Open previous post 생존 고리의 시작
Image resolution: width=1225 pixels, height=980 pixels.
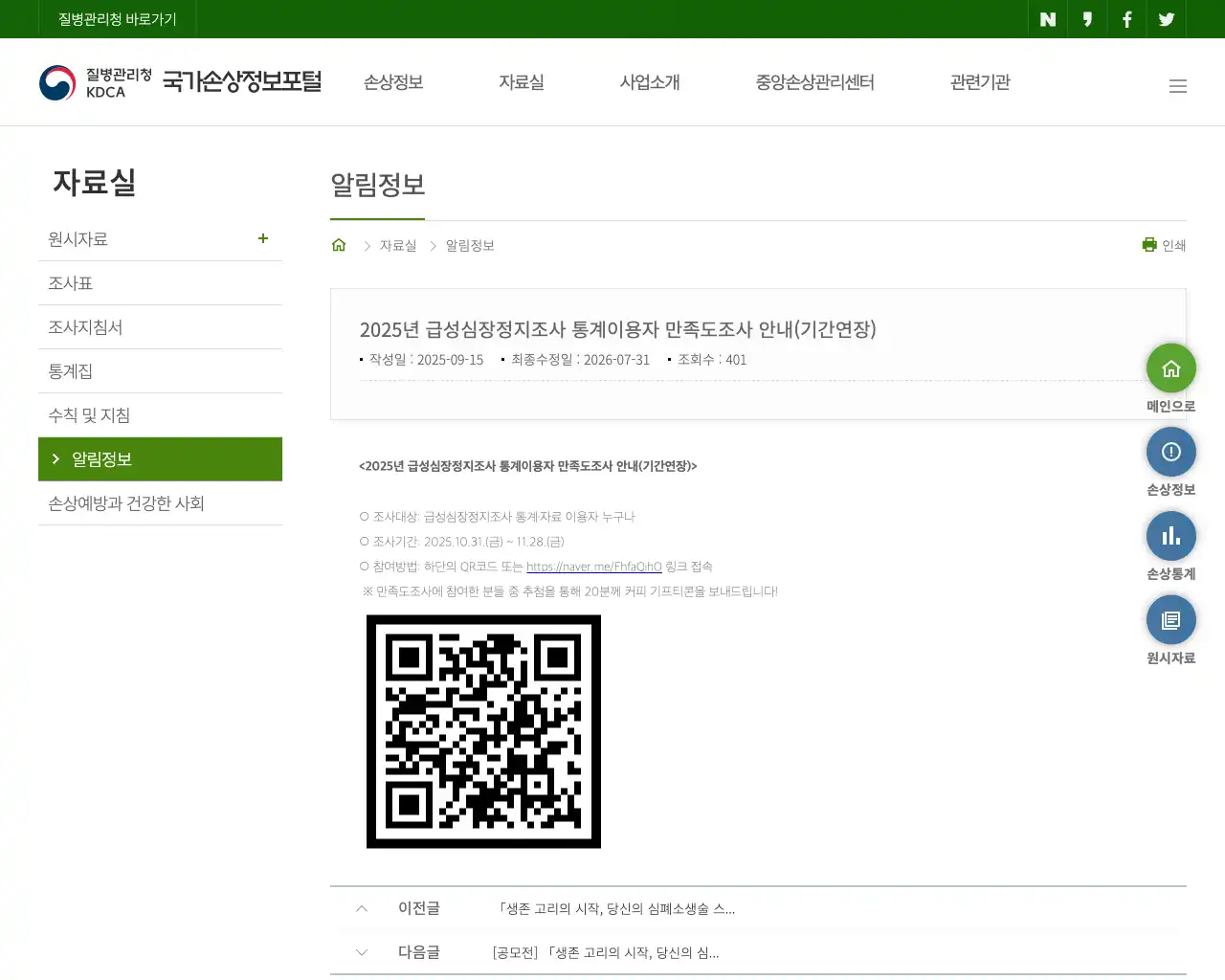[x=615, y=908]
